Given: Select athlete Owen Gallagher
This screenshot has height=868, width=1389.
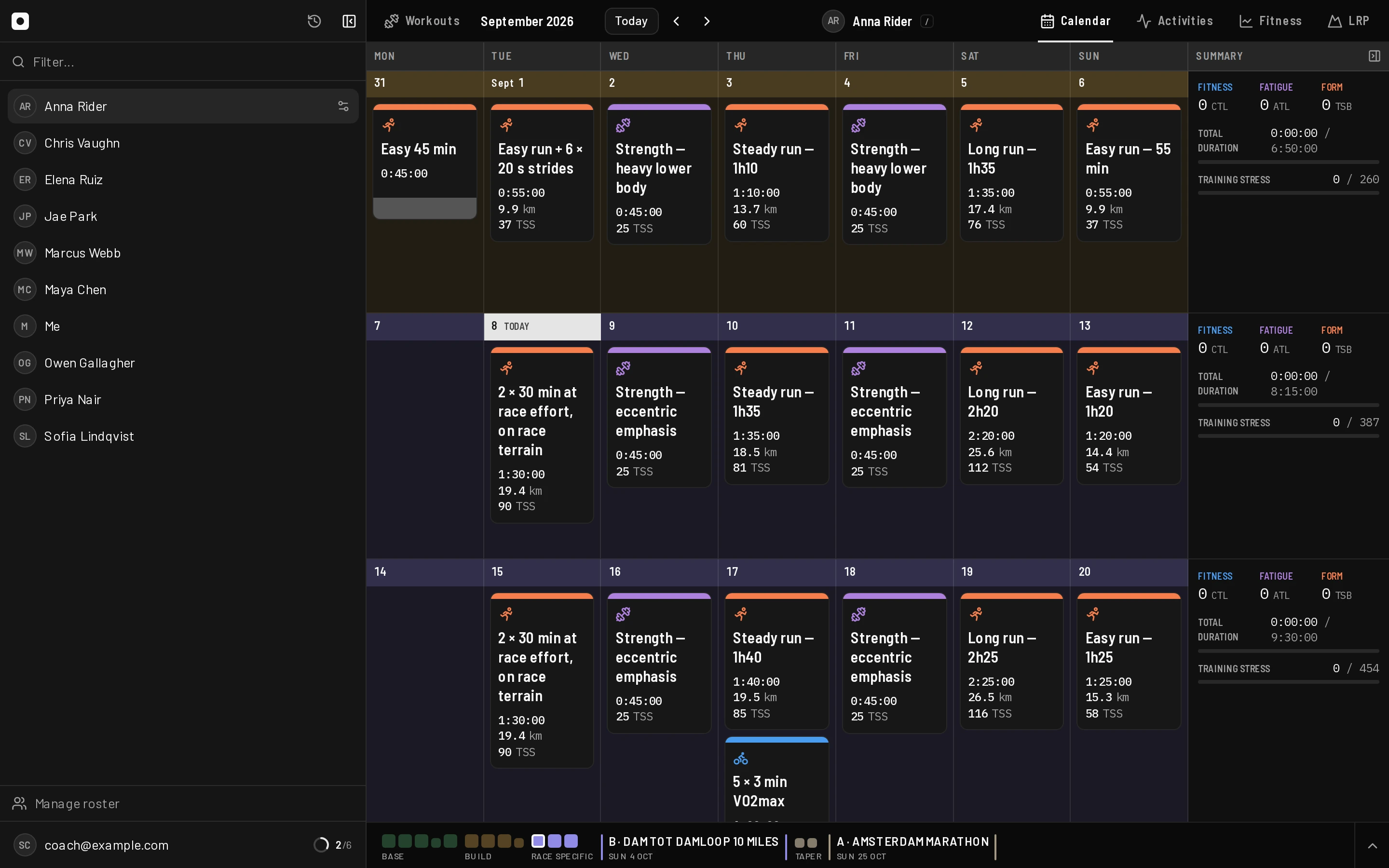Looking at the screenshot, I should click(183, 363).
